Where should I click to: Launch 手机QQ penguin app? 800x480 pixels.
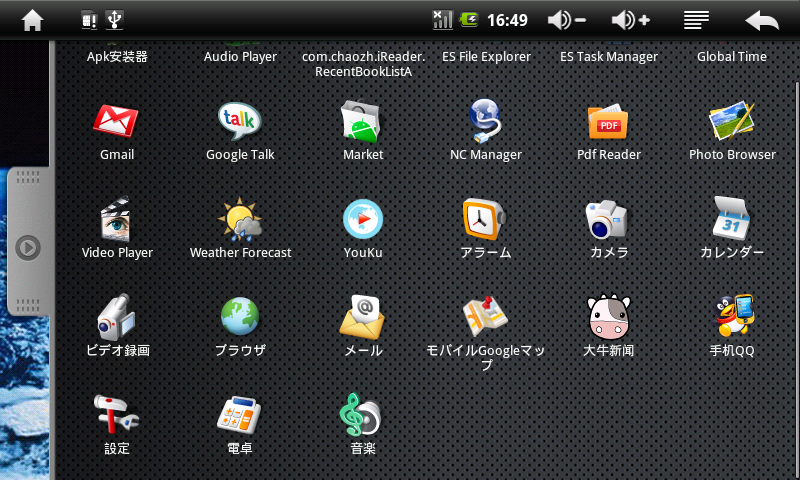click(x=734, y=315)
